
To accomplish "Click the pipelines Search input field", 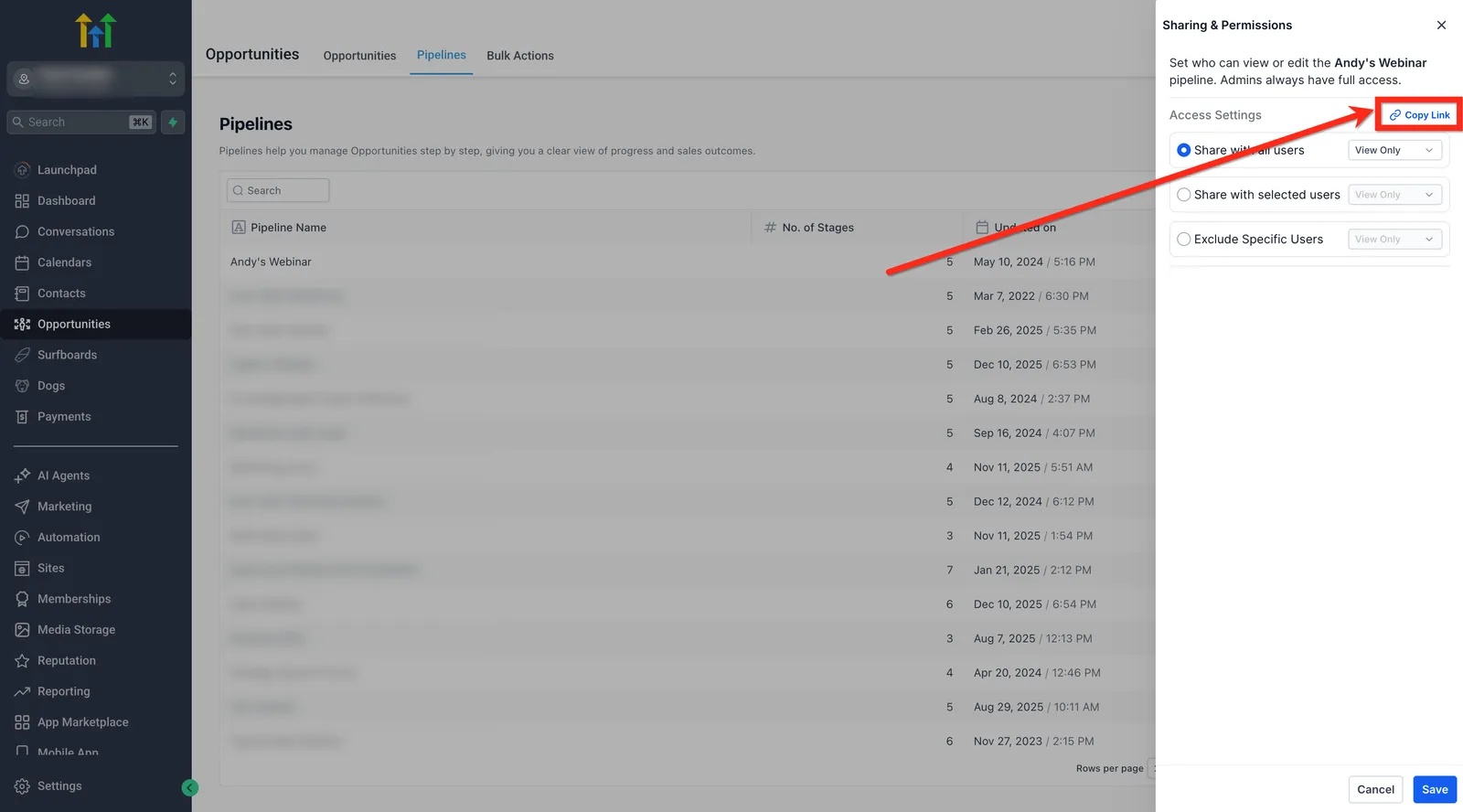I will coord(278,190).
